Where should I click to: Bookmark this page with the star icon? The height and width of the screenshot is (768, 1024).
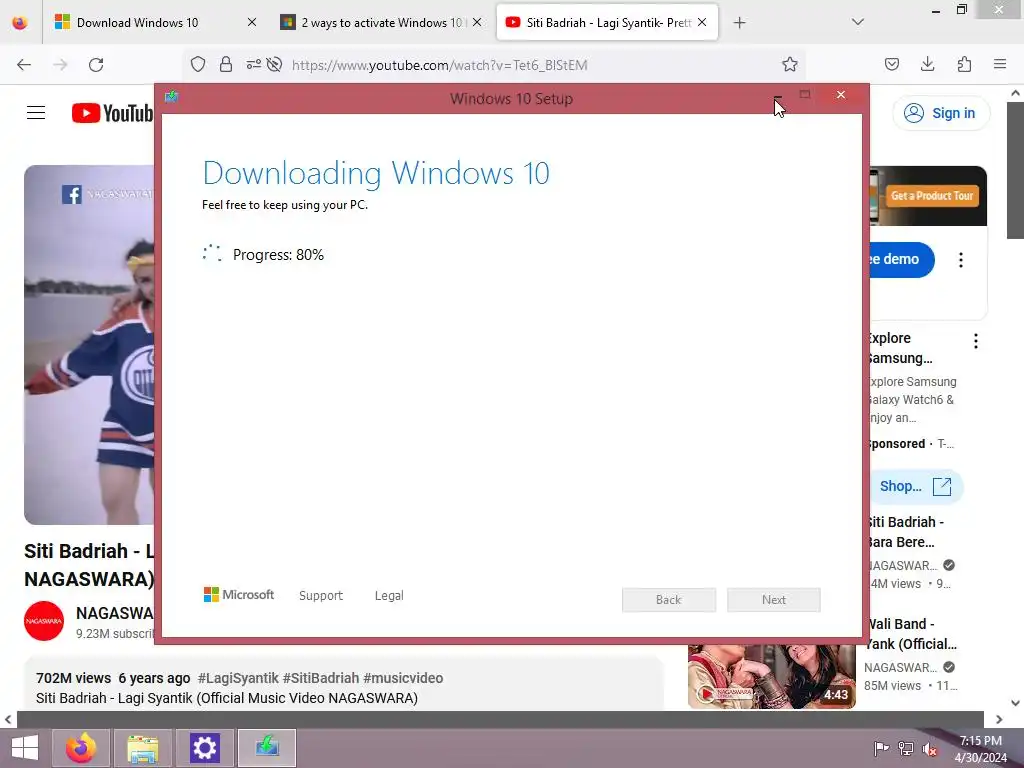click(790, 64)
